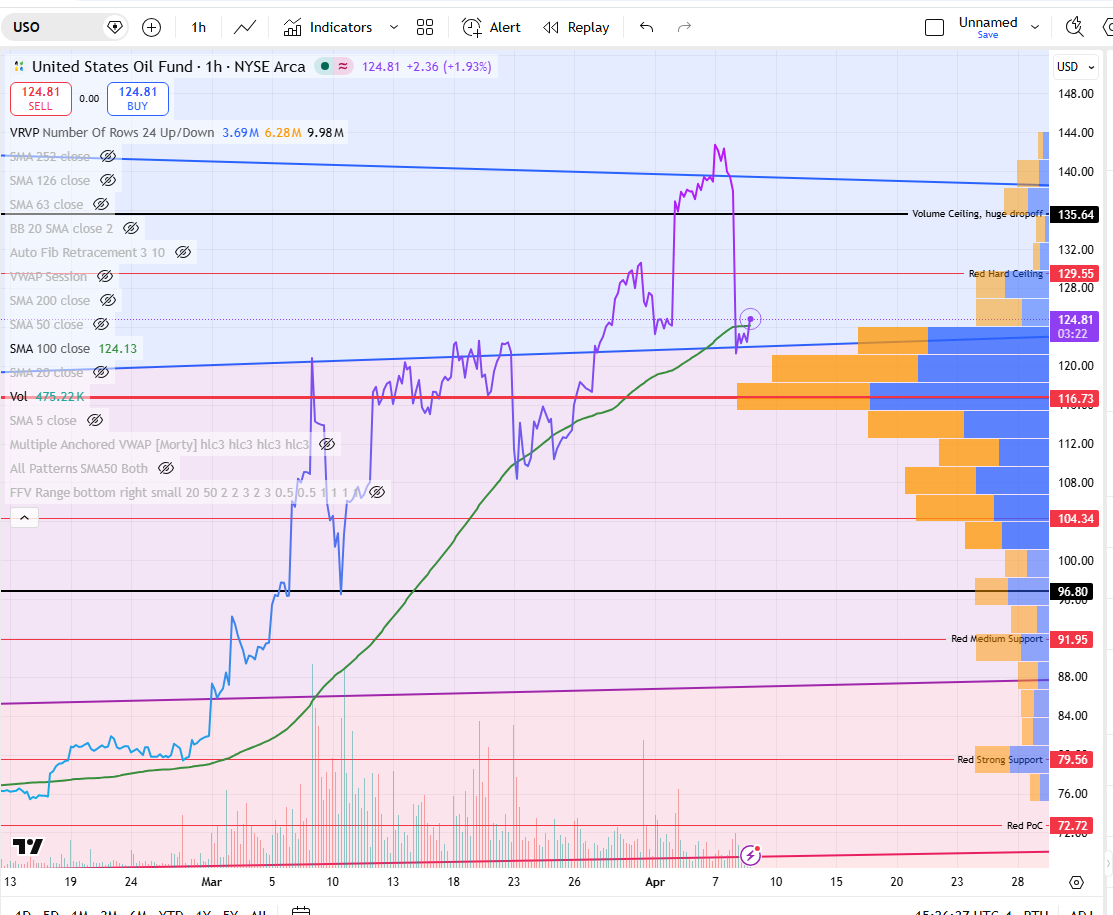Click the 79.56 red price label
The image size is (1113, 915).
point(1072,760)
